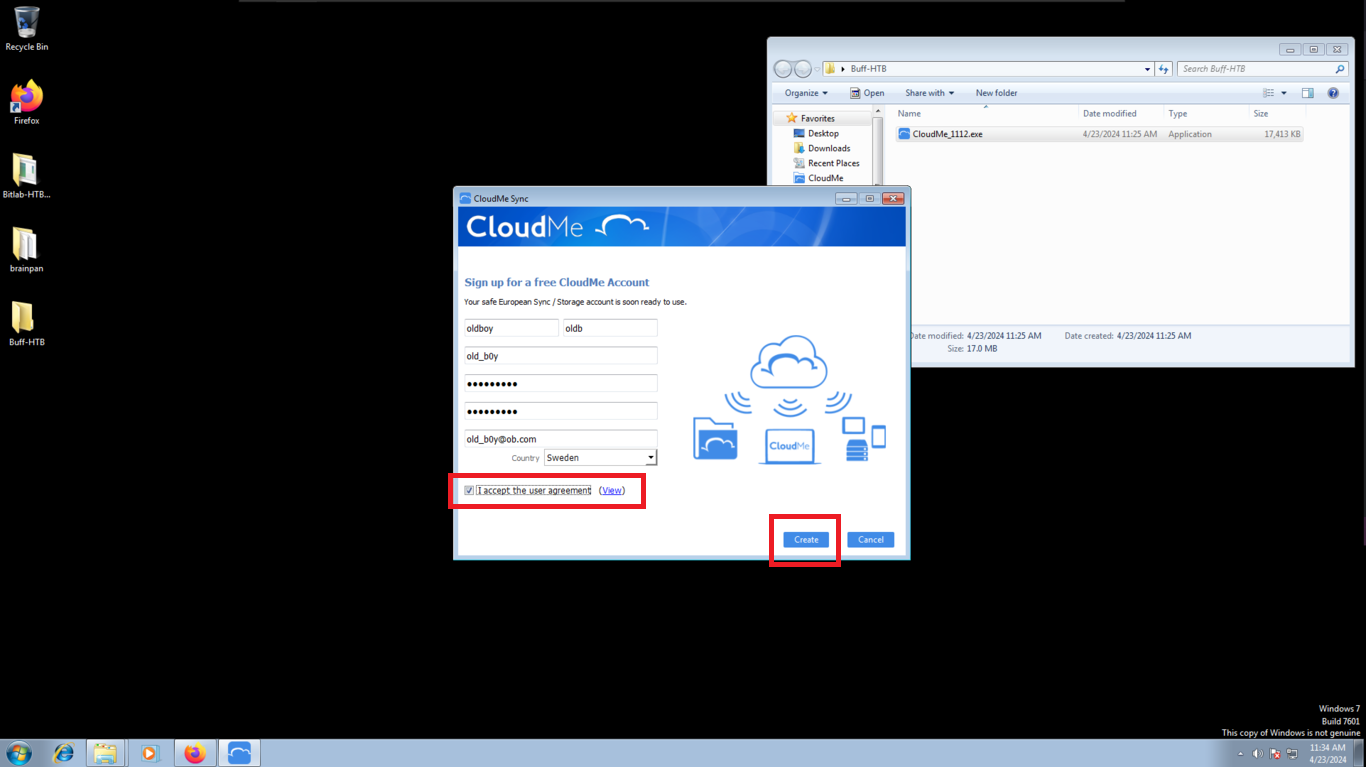The height and width of the screenshot is (767, 1366).
Task: Open the Organize menu in Explorer
Action: [806, 93]
